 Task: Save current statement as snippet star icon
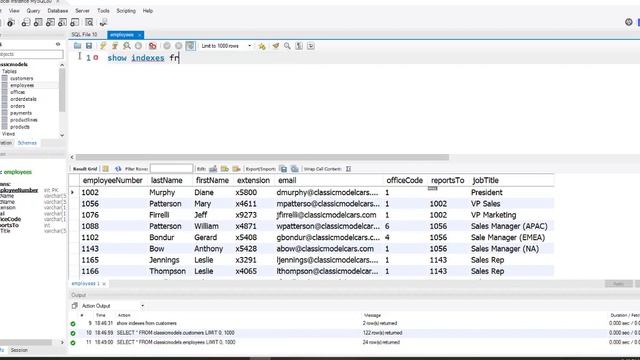[262, 46]
